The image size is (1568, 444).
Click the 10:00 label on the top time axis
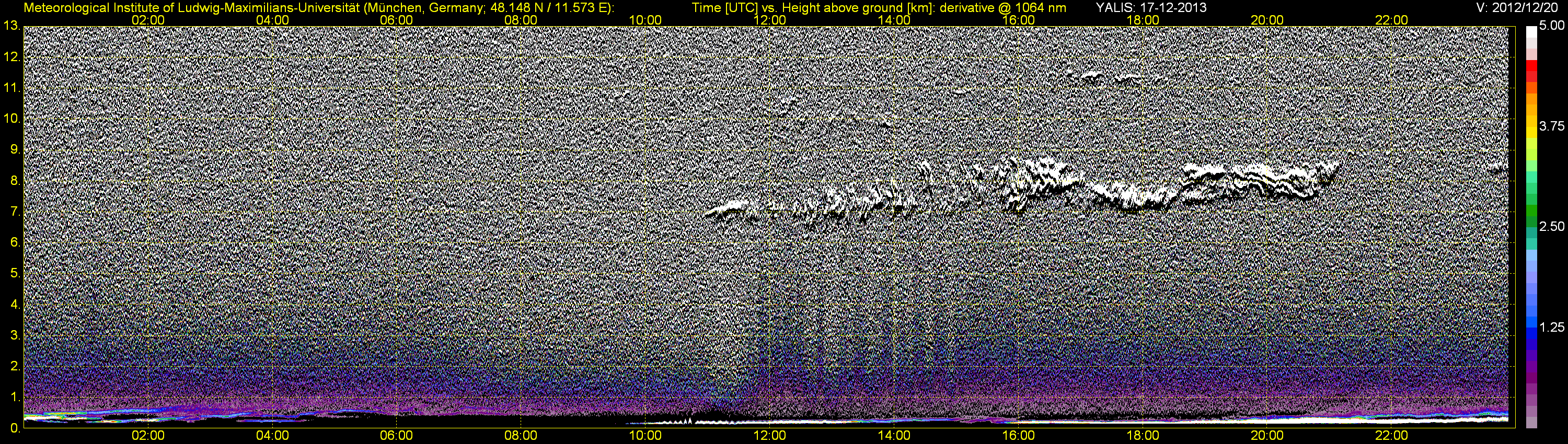coord(645,20)
